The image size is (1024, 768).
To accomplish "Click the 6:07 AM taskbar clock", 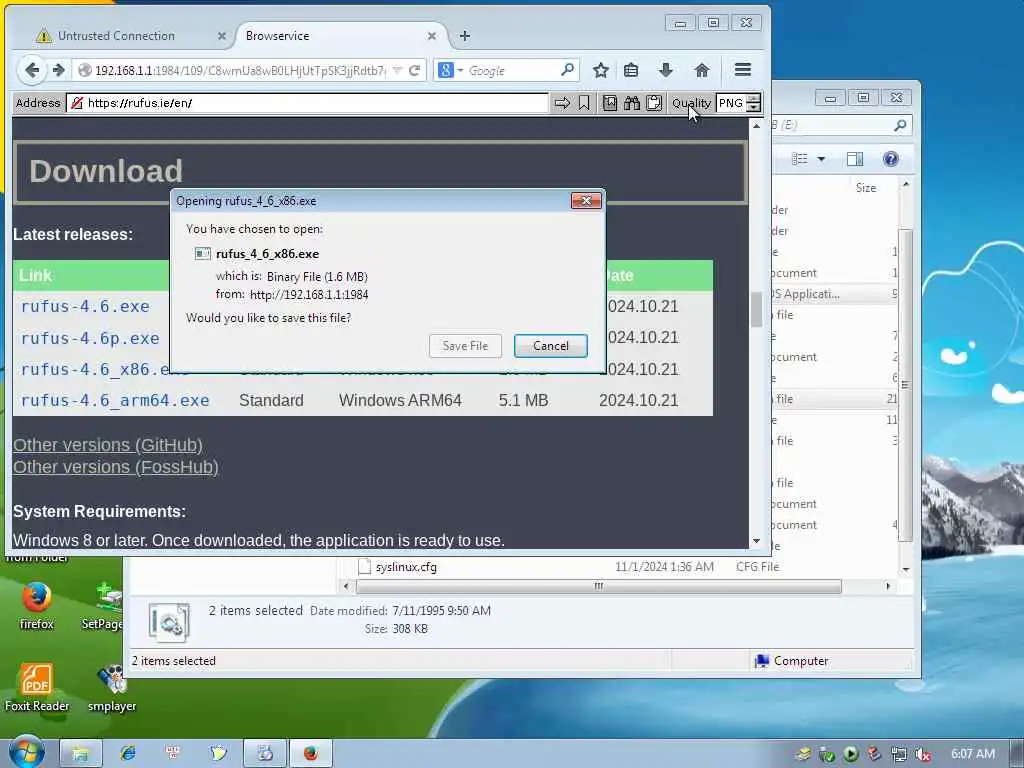I will click(x=973, y=754).
